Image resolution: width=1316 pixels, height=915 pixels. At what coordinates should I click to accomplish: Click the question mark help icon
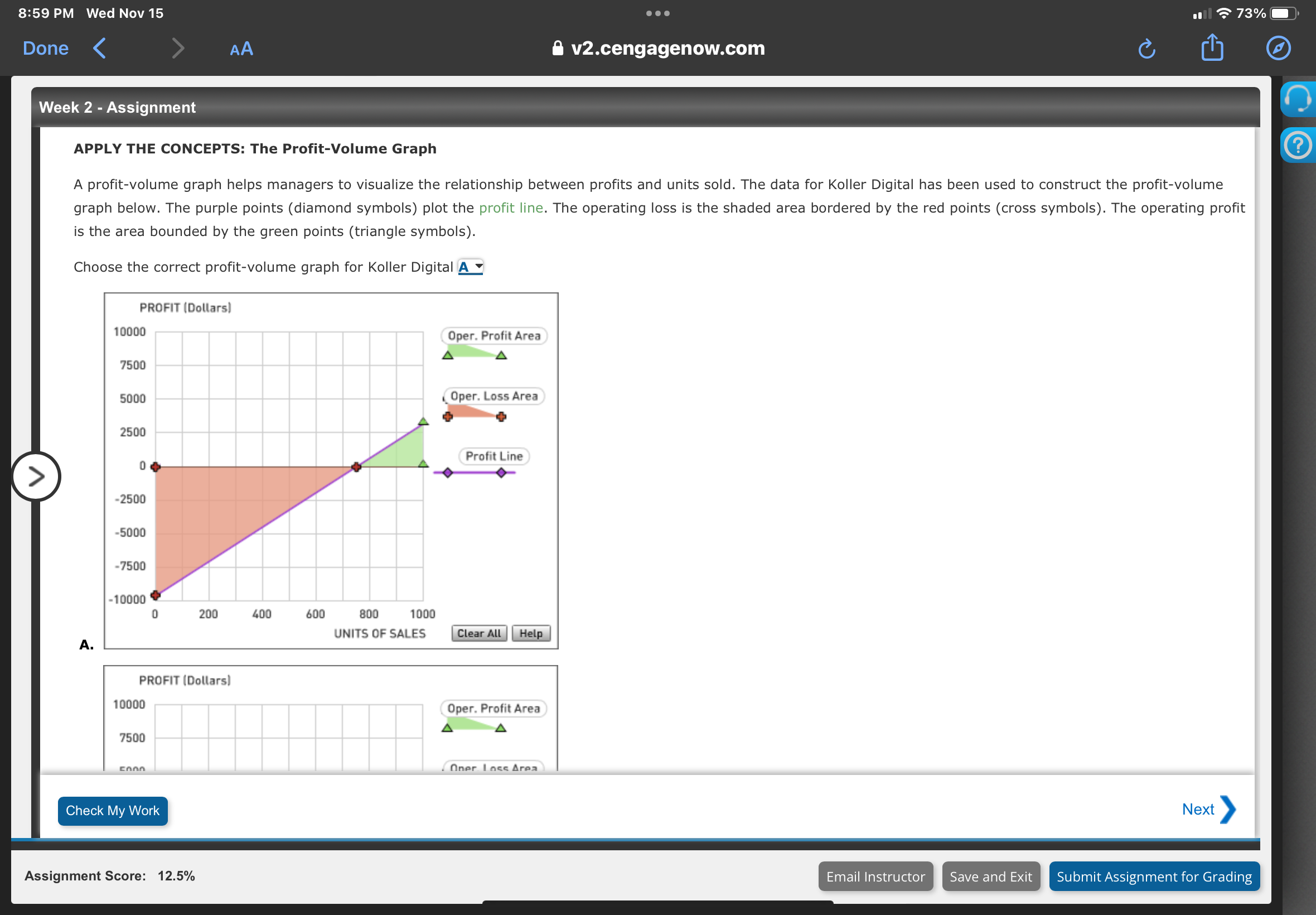[x=1298, y=145]
